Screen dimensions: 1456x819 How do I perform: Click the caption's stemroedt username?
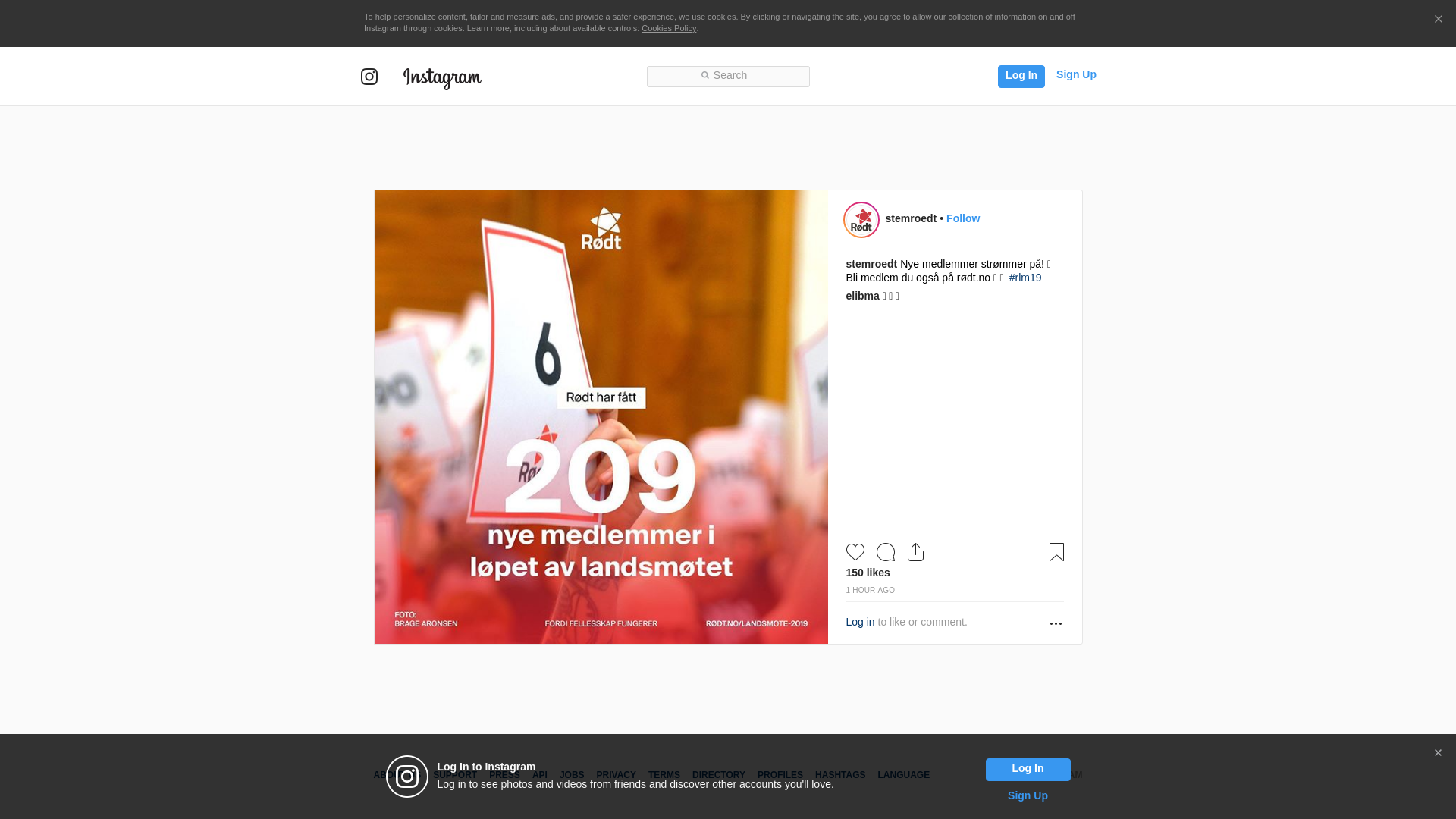point(871,264)
